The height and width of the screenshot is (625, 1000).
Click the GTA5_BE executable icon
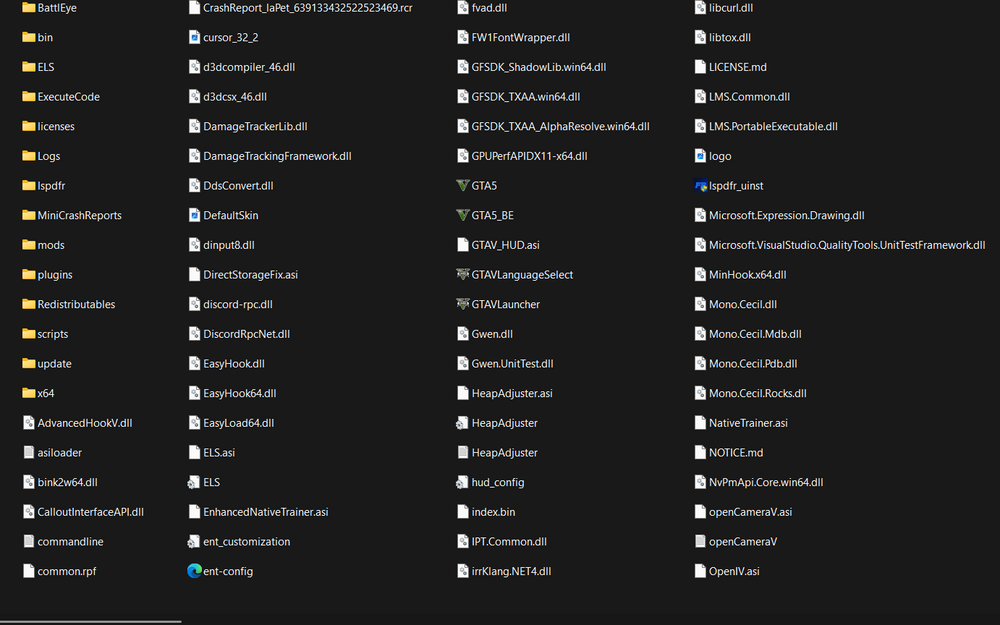point(463,216)
